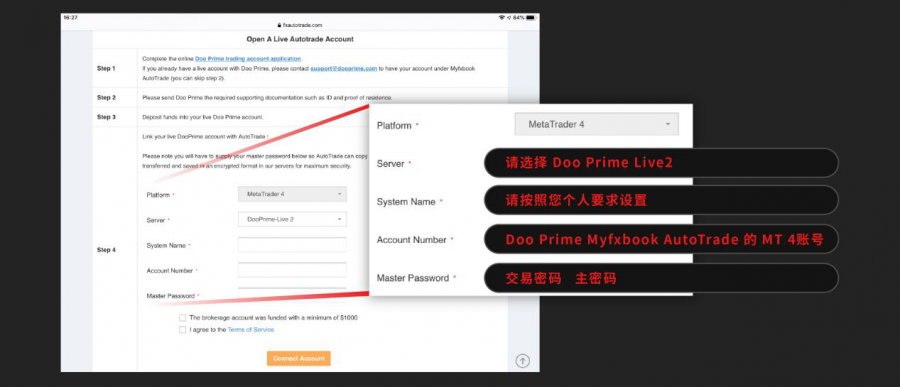Expand the DooPrime-Live 2 server dropdown
The image size is (900, 387).
click(292, 219)
